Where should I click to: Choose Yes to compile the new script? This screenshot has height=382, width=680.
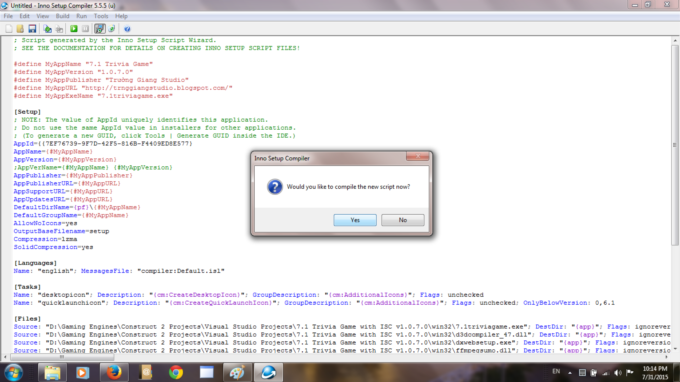coord(355,220)
